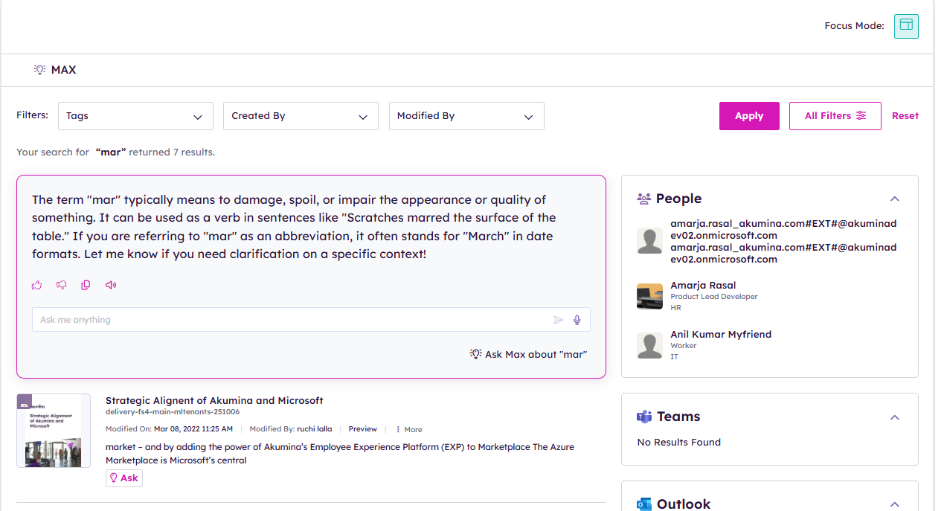Open the All Filters panel
936x511 pixels.
[835, 116]
